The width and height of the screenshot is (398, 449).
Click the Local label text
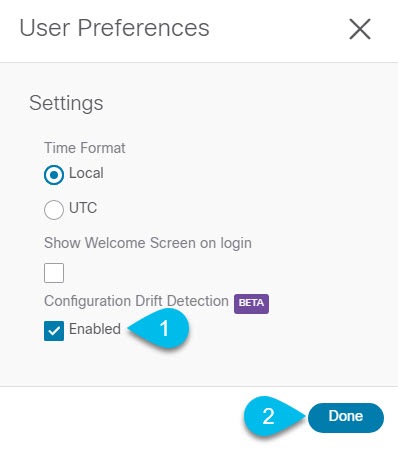pos(86,173)
